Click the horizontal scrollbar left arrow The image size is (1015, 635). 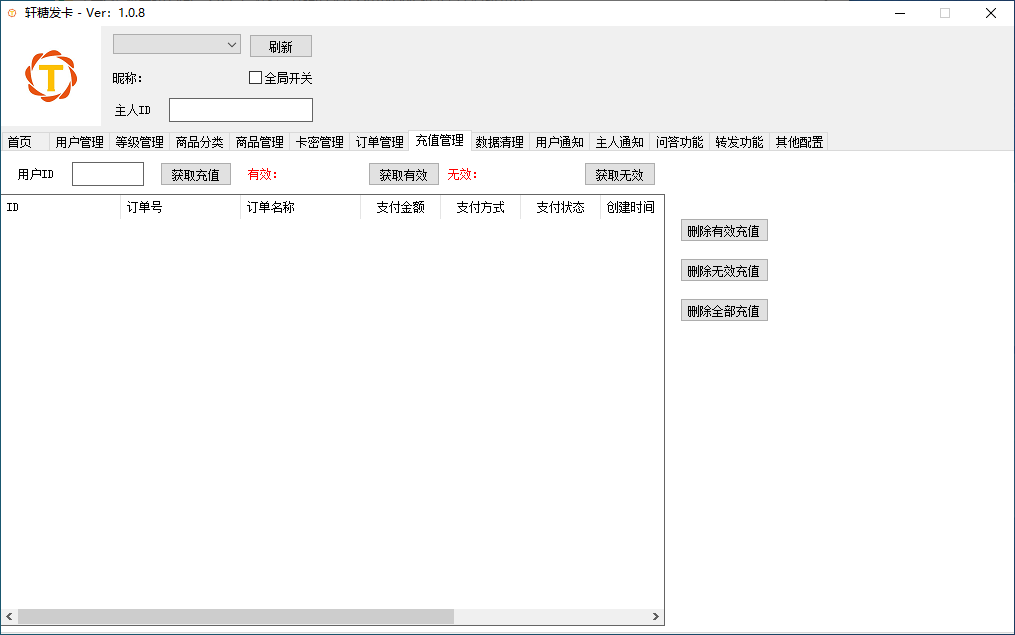pyautogui.click(x=9, y=616)
